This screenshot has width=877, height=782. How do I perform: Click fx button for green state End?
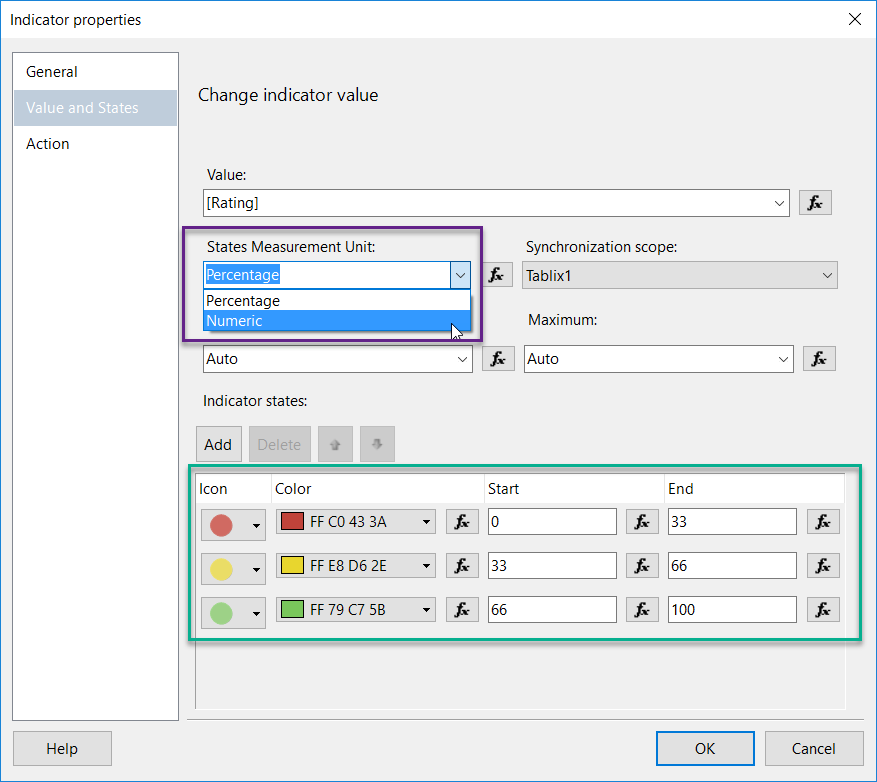point(822,610)
